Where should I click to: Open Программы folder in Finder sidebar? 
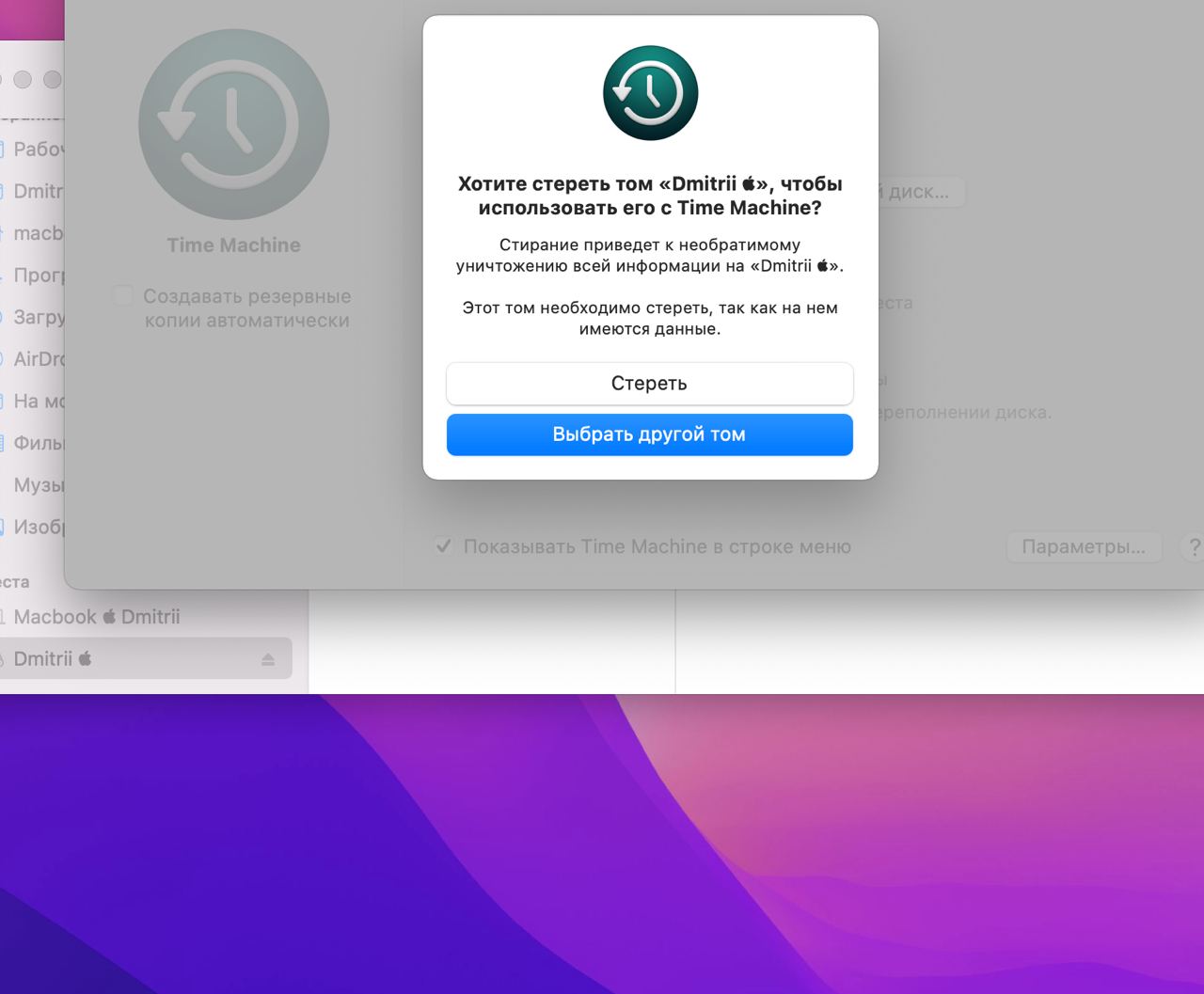34,276
